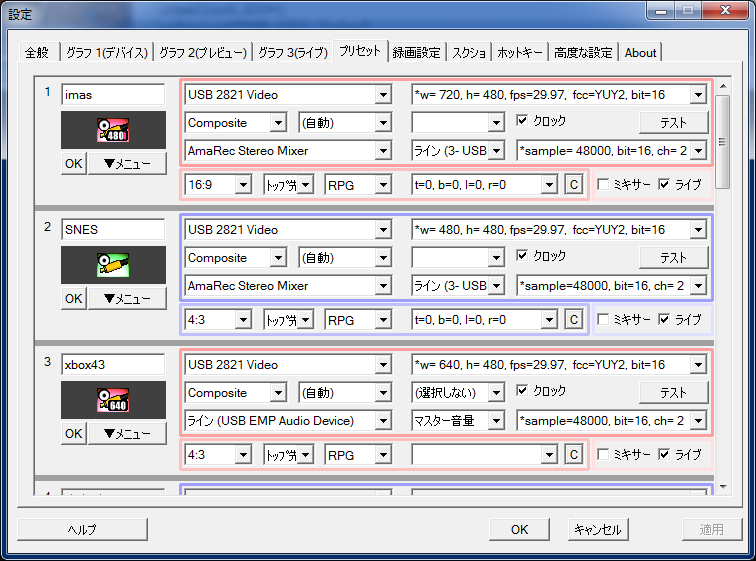Open the ▼メニュー button for SNES preset
Screen dimensions: 756x561
pos(127,298)
